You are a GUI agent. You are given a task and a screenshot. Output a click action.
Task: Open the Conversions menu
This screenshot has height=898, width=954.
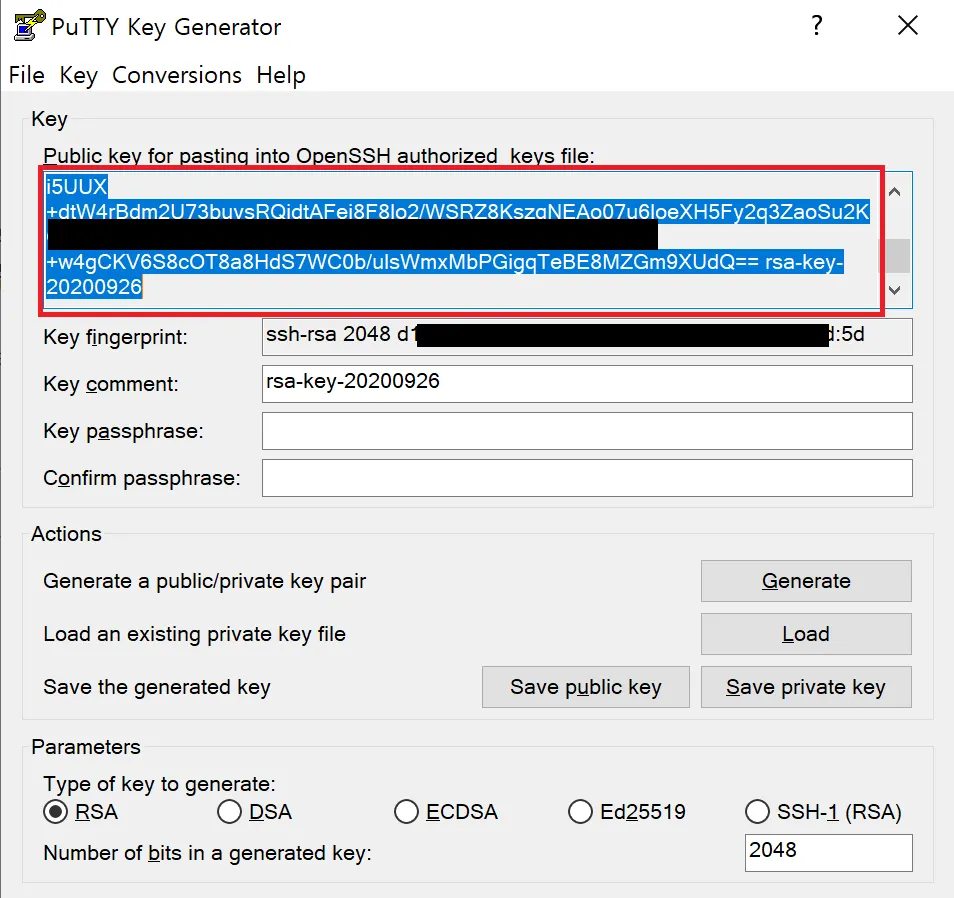(177, 75)
